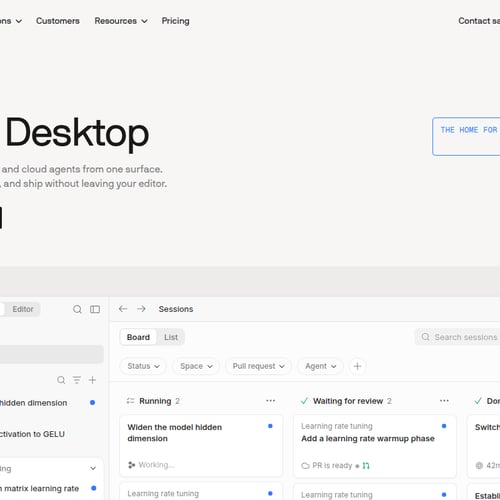This screenshot has height=500, width=500.
Task: Search the sidebar session list icon
Action: pyautogui.click(x=61, y=380)
